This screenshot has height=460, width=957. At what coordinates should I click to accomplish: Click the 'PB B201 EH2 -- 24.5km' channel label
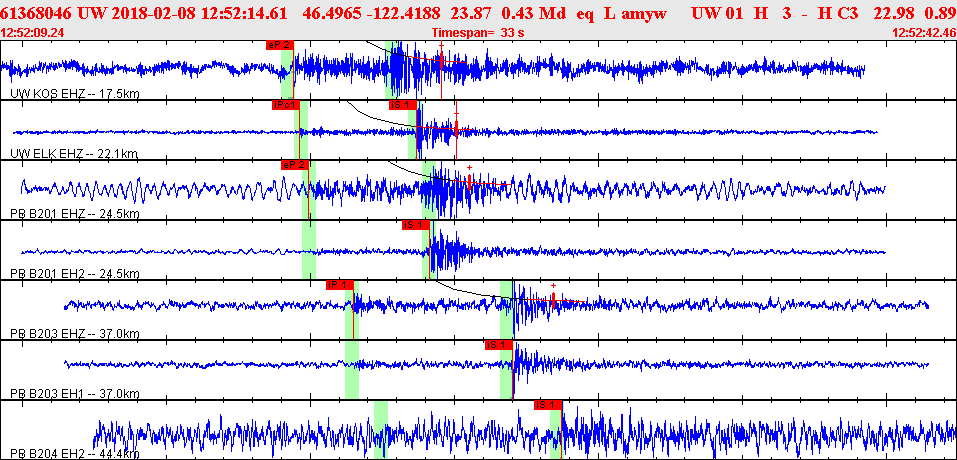(74, 273)
